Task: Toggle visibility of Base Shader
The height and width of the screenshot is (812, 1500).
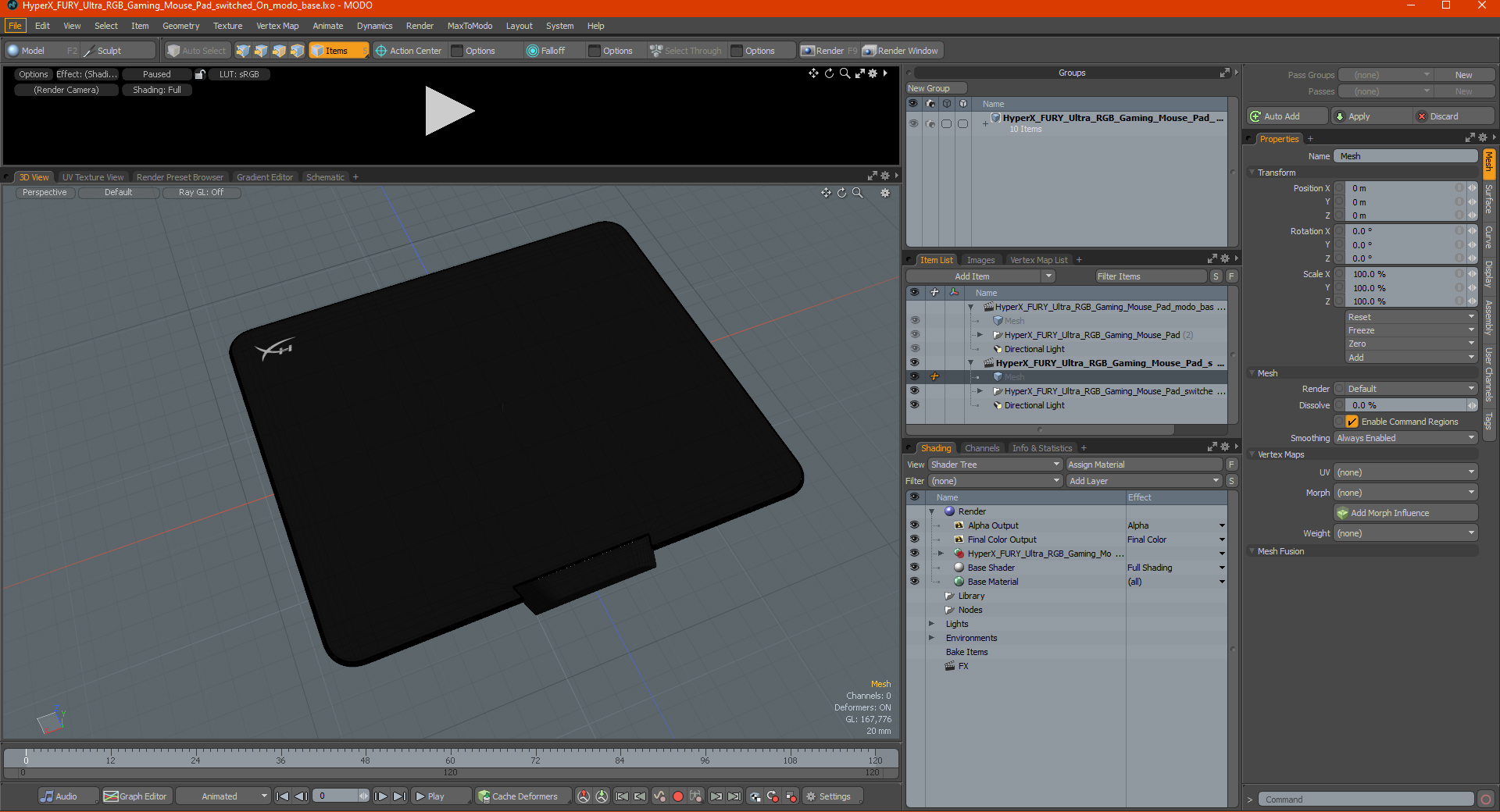Action: pyautogui.click(x=914, y=568)
